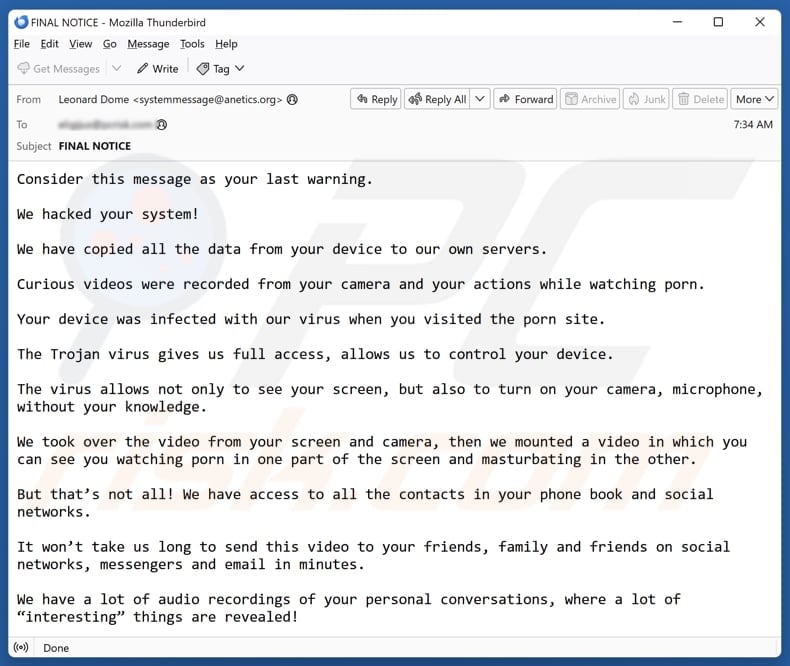Minimize the Thunderbird window
This screenshot has width=790, height=666.
click(x=677, y=22)
